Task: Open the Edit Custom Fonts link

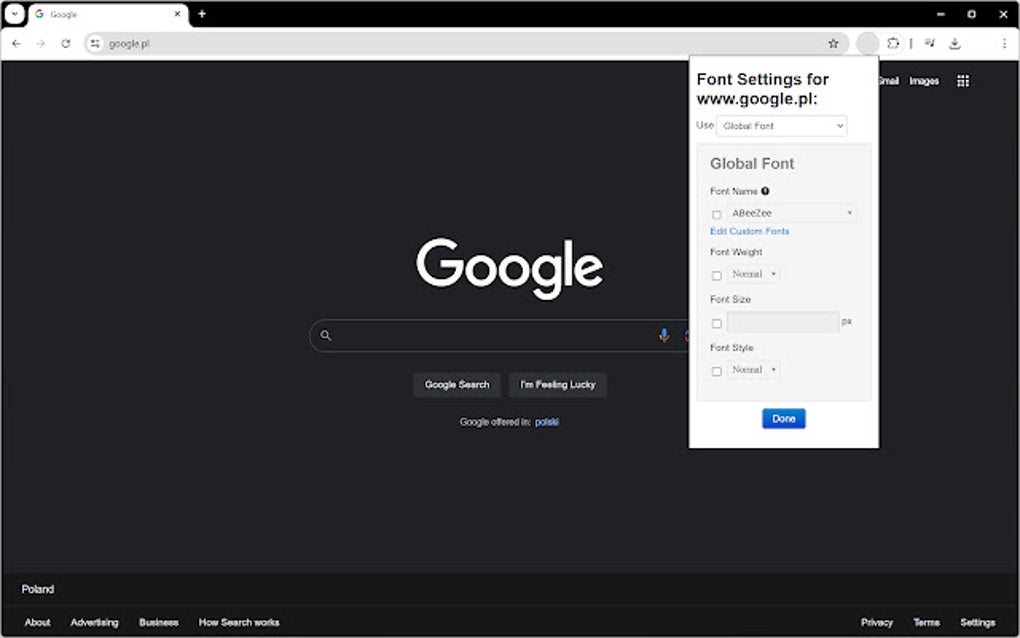Action: tap(749, 231)
